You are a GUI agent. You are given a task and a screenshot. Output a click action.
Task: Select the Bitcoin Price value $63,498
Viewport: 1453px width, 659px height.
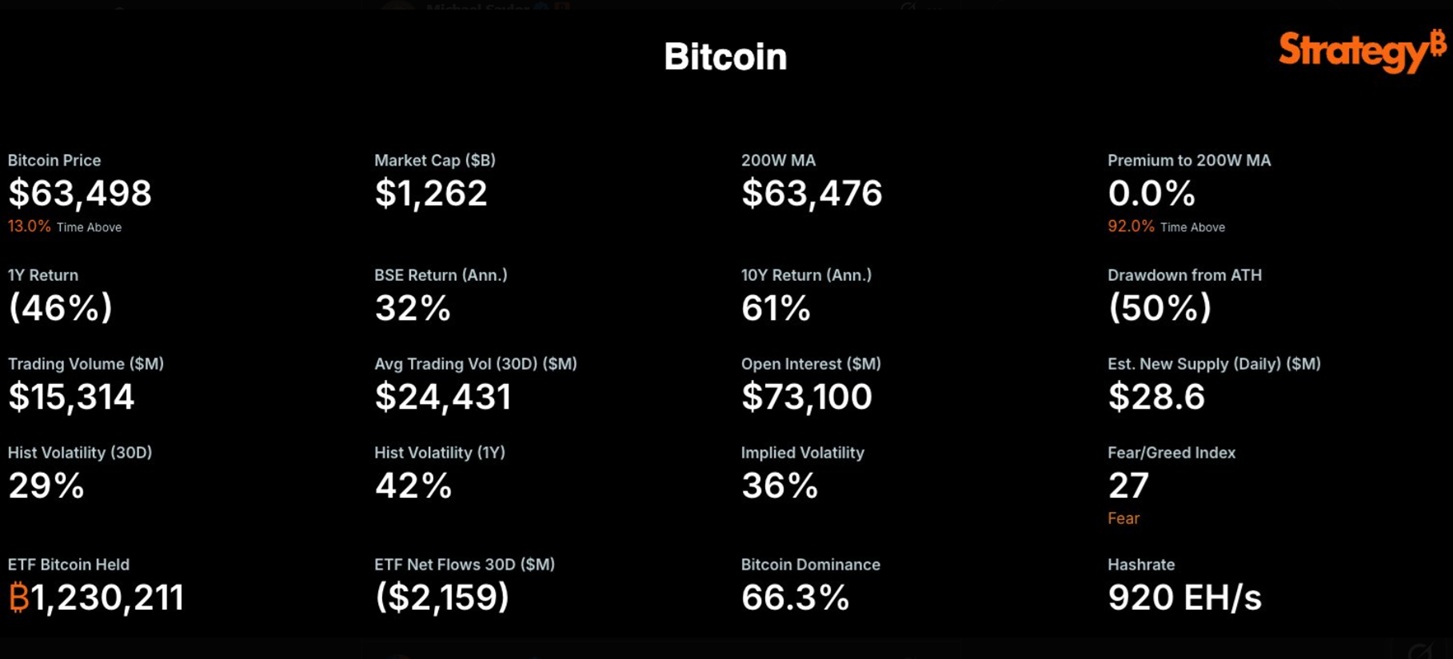click(80, 193)
